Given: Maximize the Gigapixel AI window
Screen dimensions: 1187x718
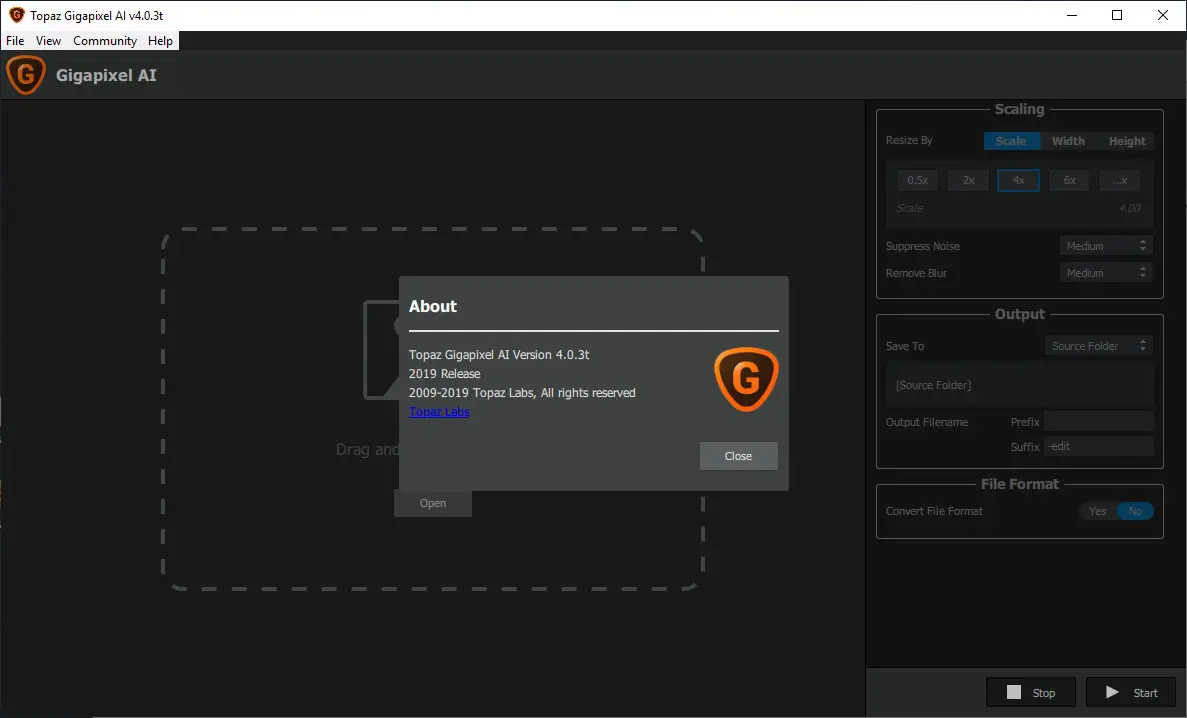Looking at the screenshot, I should [x=1117, y=15].
